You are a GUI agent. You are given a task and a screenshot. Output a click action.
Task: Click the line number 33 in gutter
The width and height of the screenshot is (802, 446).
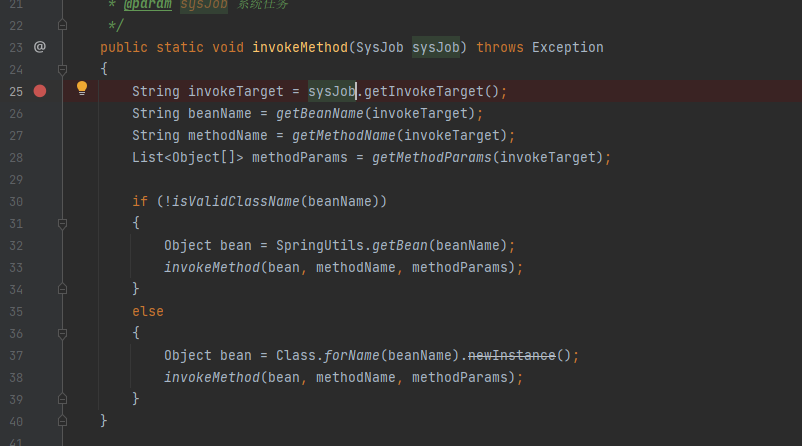pyautogui.click(x=16, y=267)
